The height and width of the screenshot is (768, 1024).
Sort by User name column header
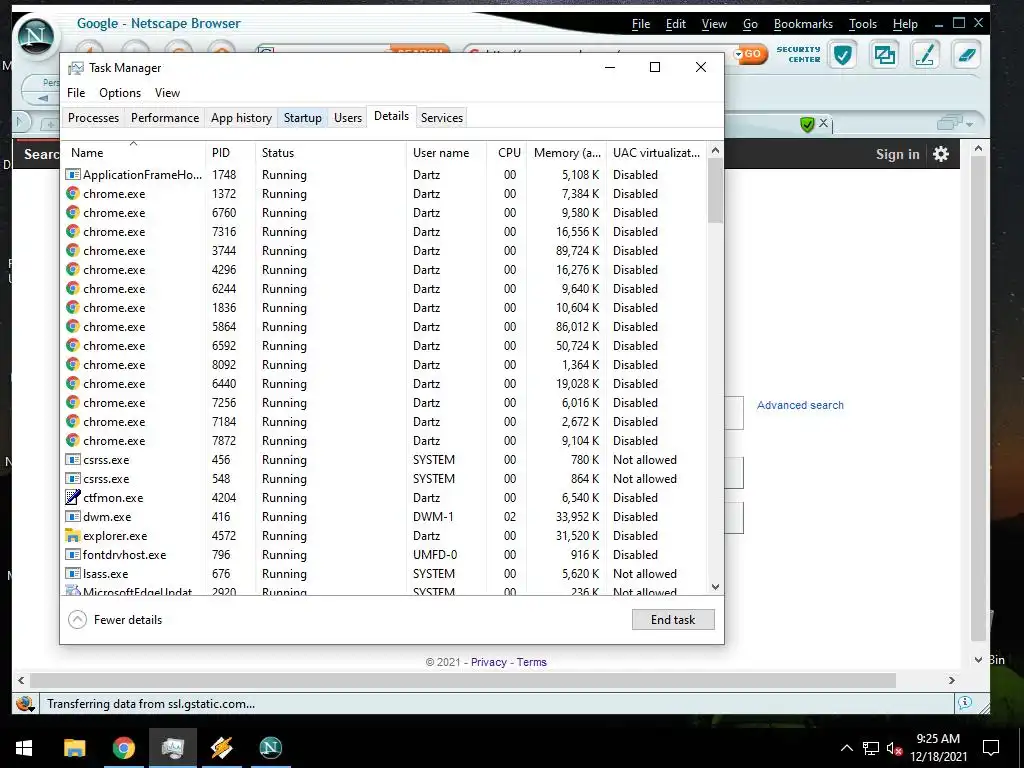446,152
